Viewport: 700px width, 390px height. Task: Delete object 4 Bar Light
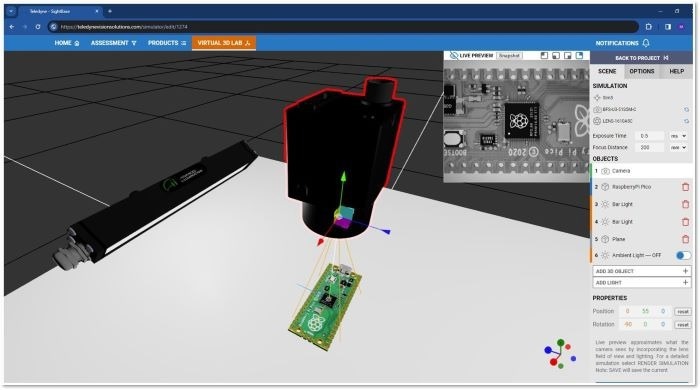click(686, 222)
